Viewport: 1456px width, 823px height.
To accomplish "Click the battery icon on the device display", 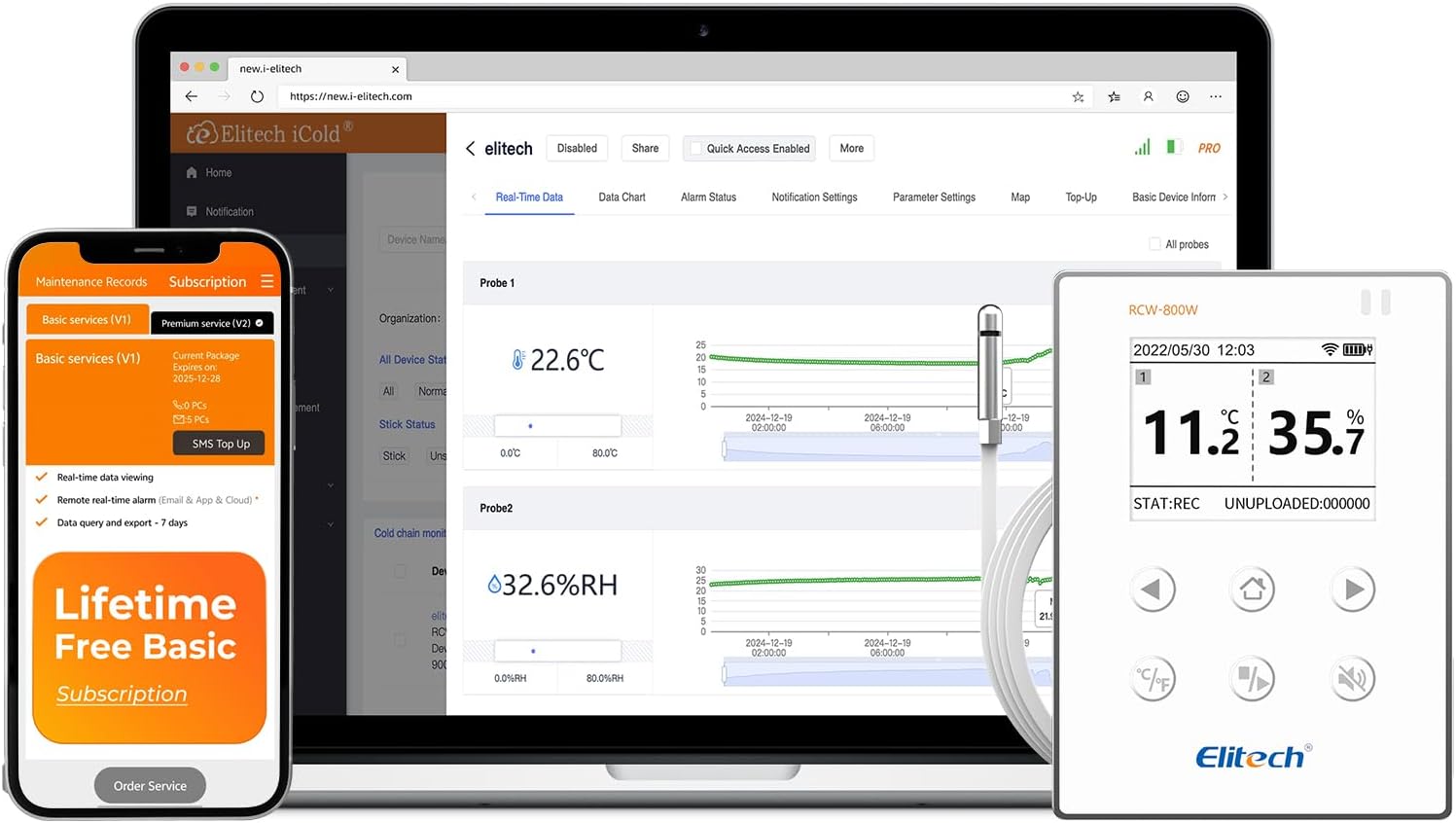I will tap(1358, 349).
